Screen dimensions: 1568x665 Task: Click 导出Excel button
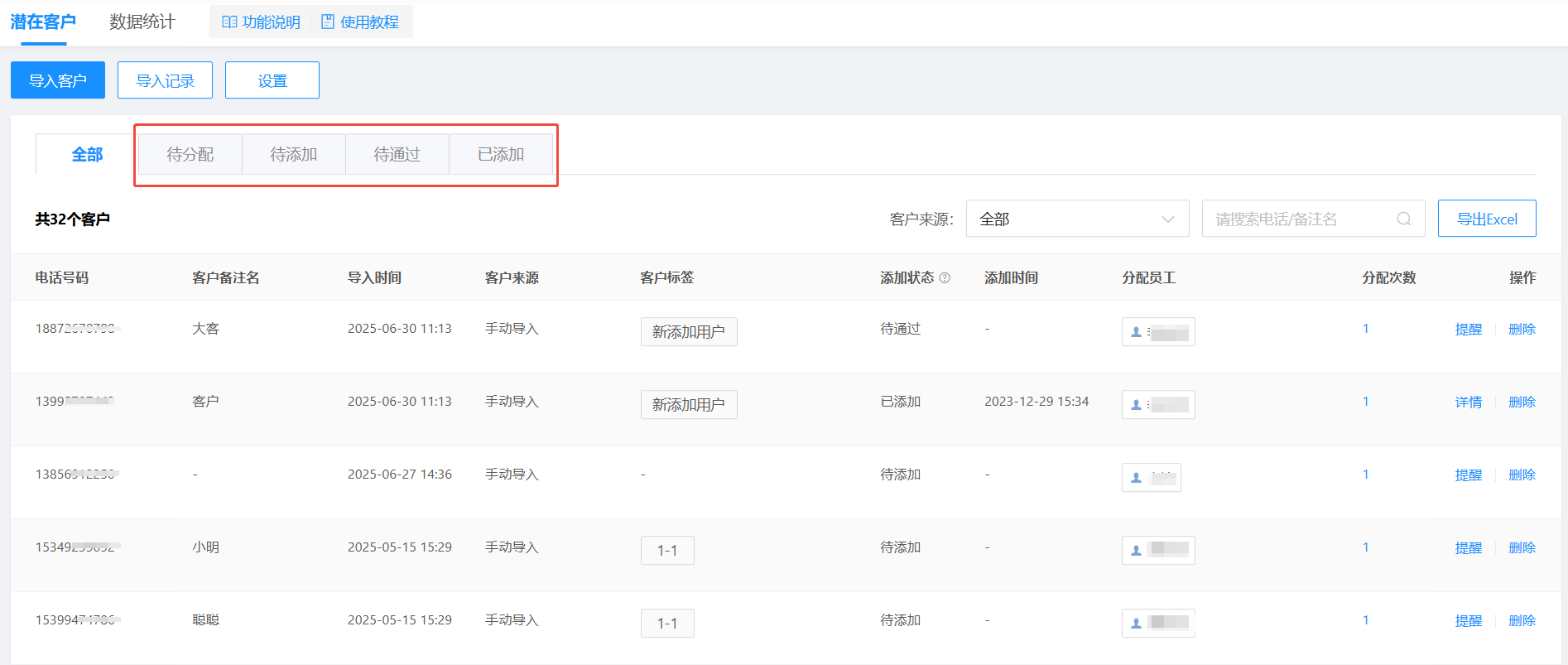[1487, 219]
